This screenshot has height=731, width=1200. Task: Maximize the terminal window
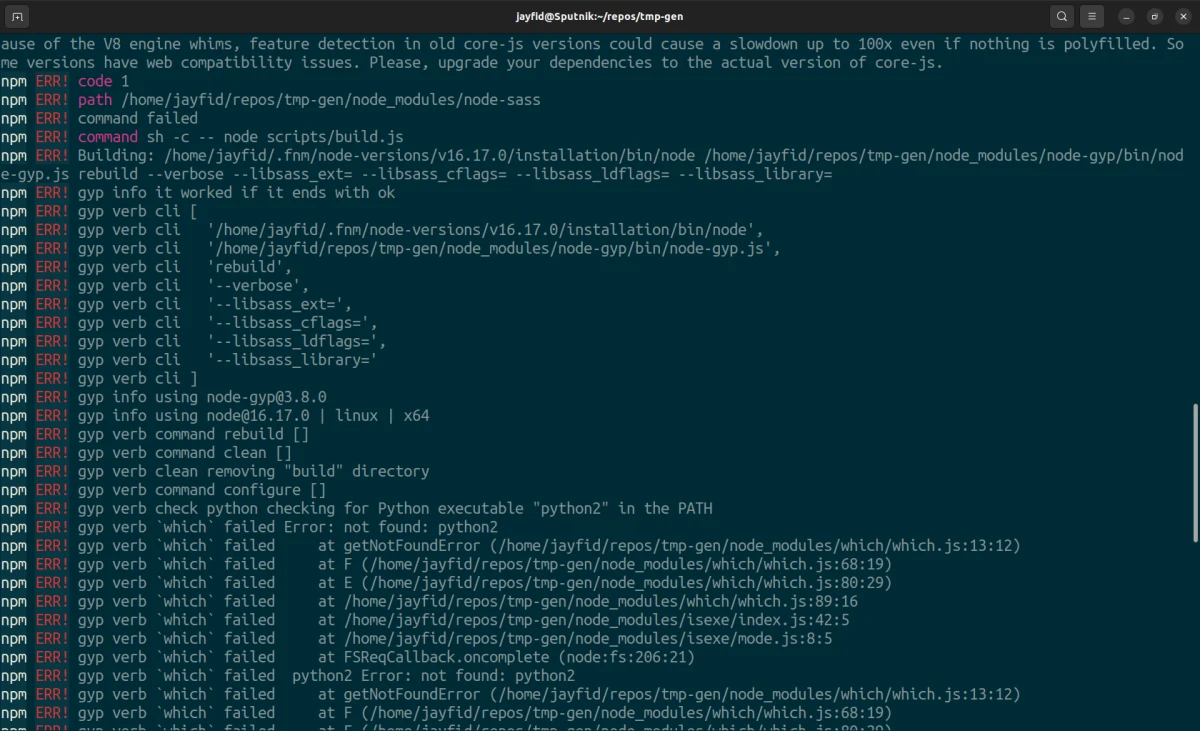1155,16
